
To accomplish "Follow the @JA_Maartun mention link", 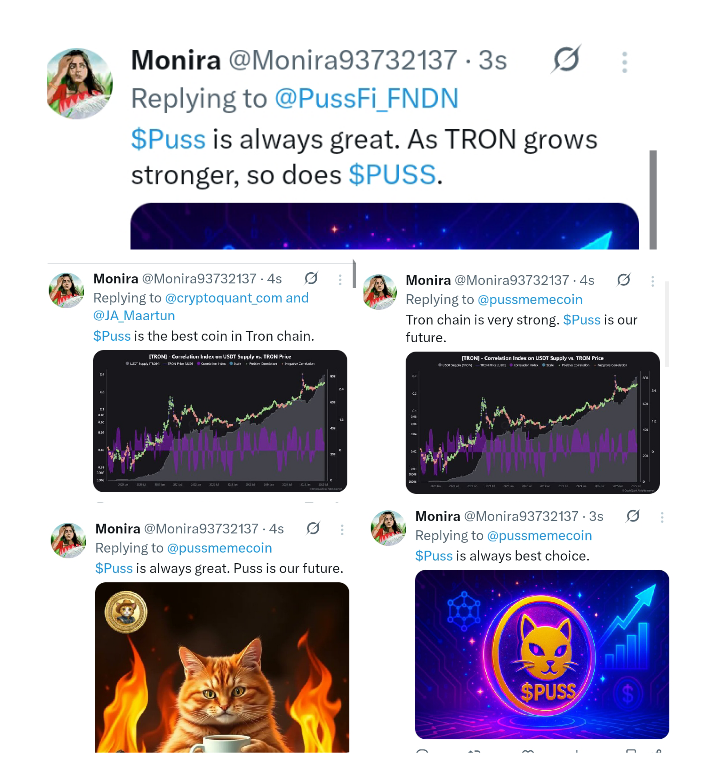I will (134, 316).
